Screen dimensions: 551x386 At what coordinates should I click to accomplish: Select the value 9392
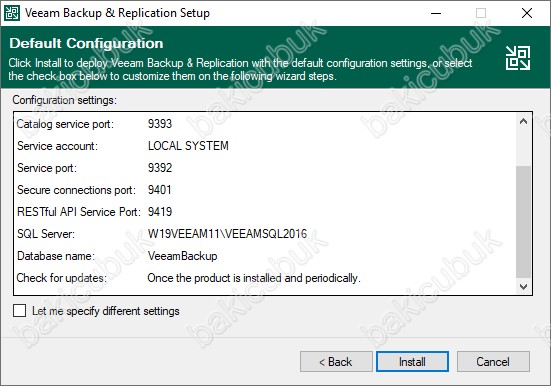(160, 168)
